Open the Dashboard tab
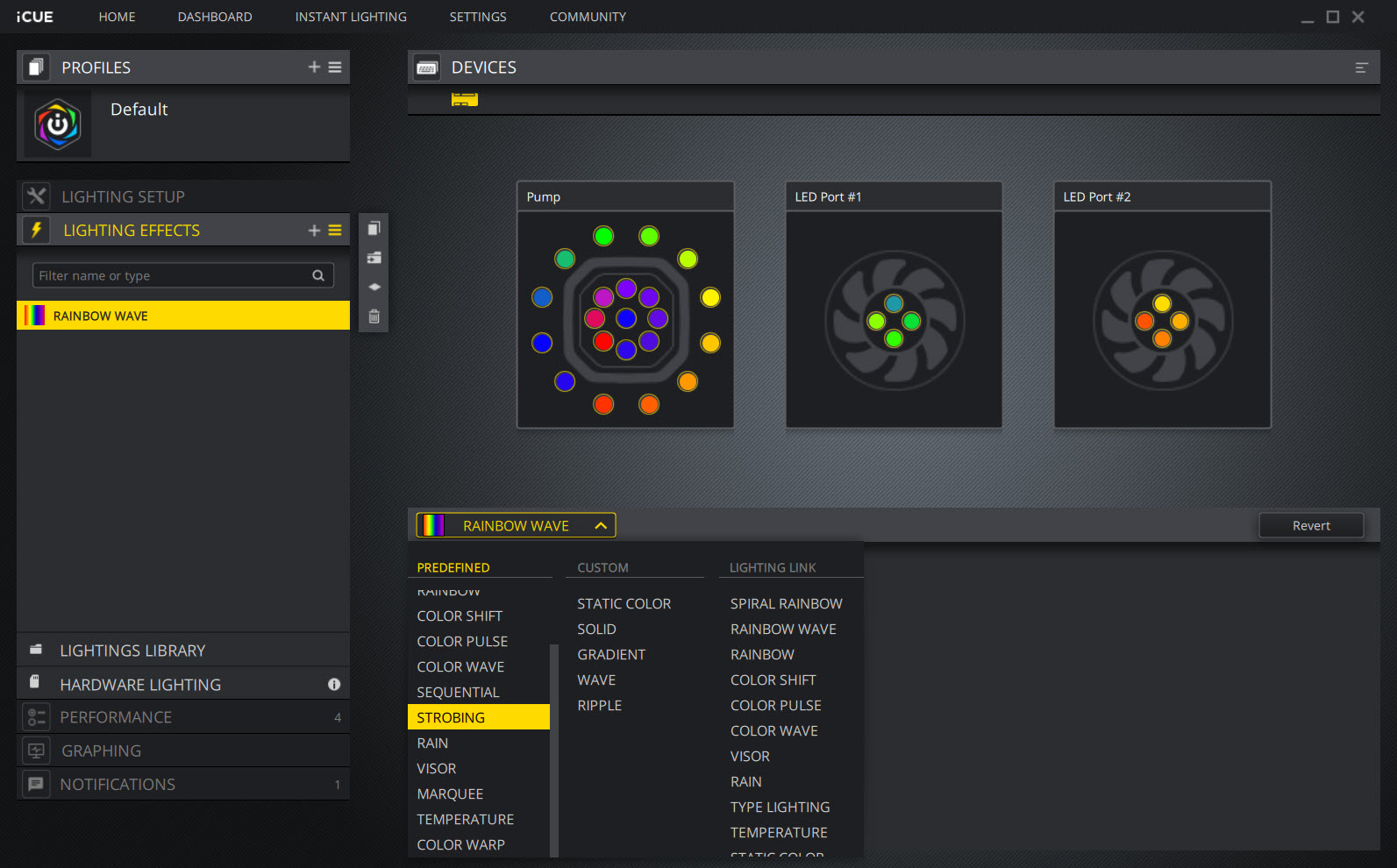 click(215, 17)
